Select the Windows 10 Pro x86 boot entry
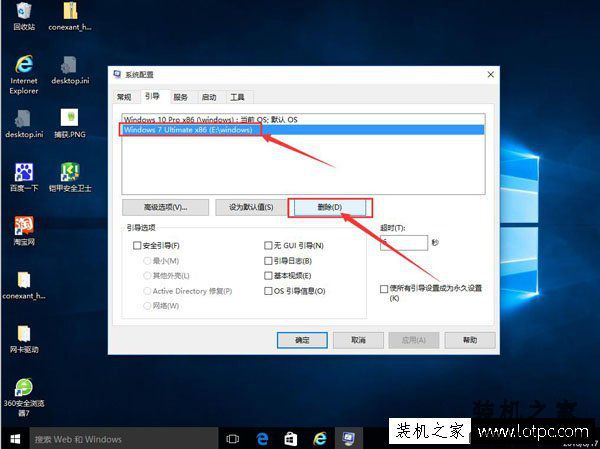The width and height of the screenshot is (600, 449). [303, 119]
